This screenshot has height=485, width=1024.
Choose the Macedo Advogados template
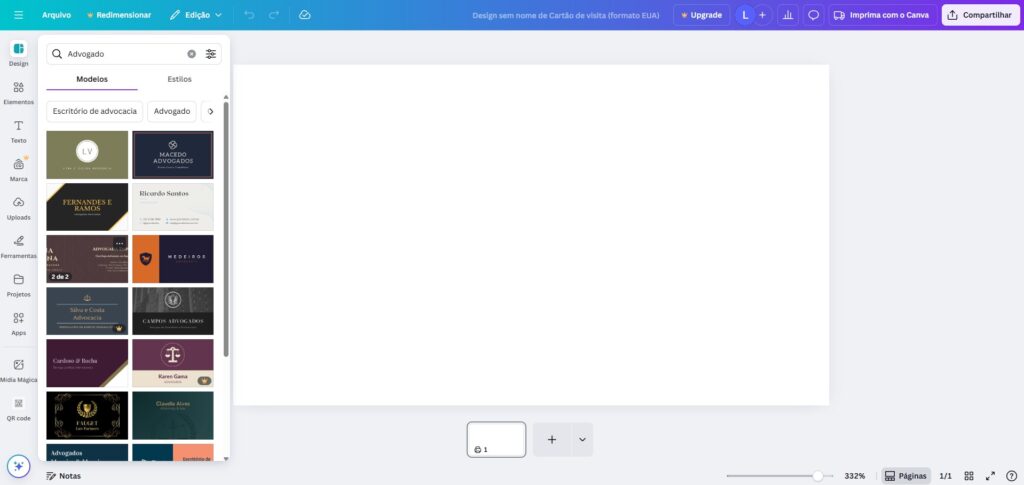tap(172, 155)
